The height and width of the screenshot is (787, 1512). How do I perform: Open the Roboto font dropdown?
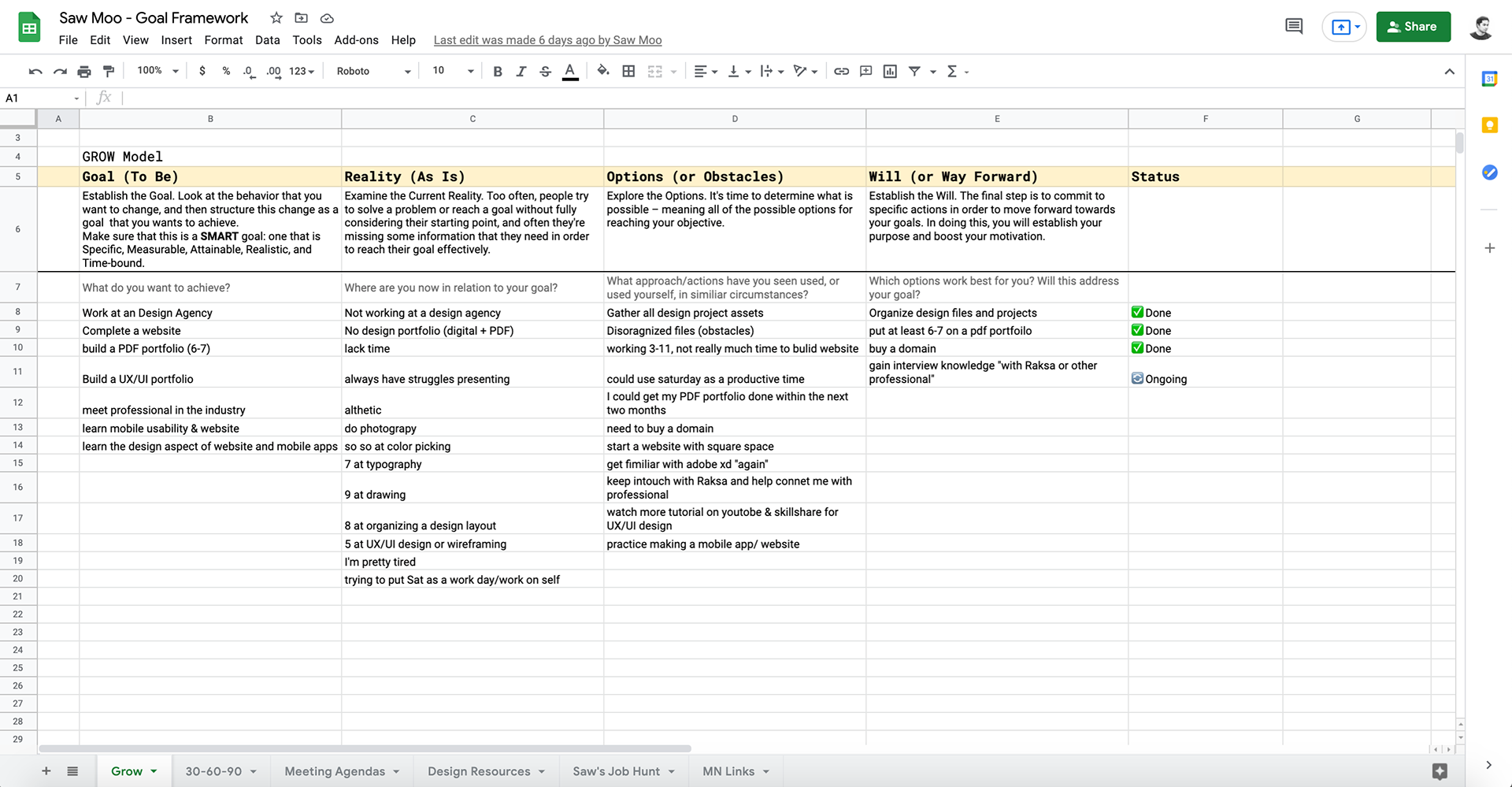(373, 71)
